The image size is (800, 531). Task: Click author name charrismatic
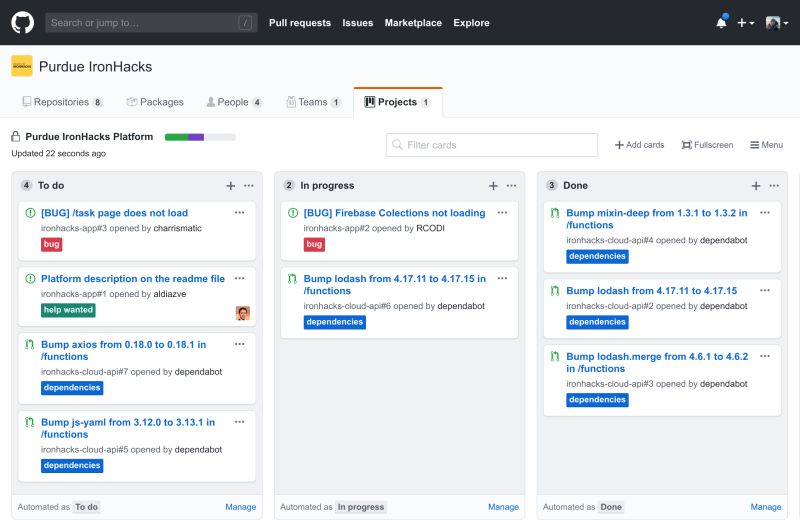tap(178, 229)
